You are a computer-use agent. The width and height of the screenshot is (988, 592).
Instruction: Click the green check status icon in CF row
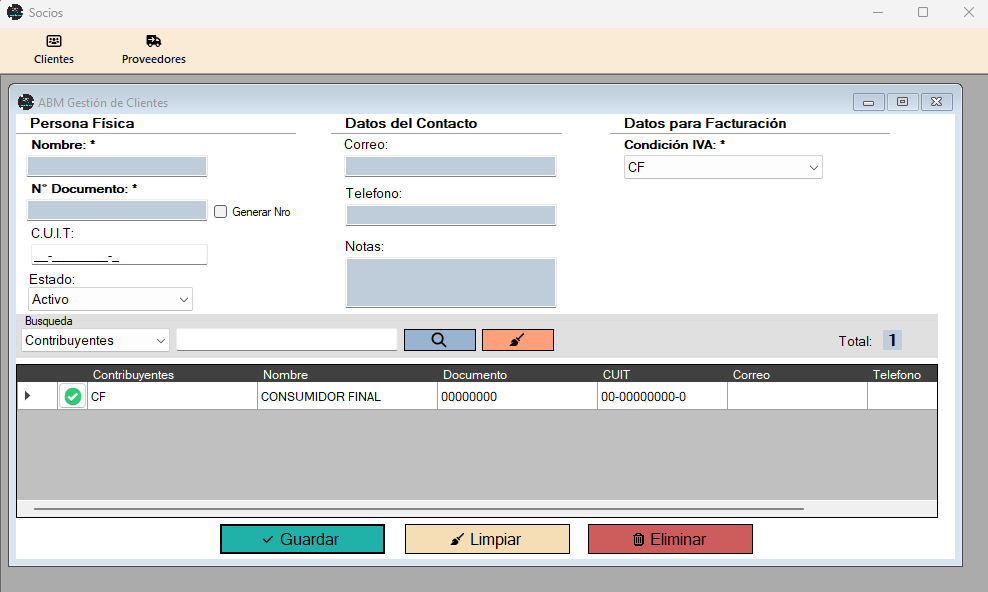(x=72, y=396)
